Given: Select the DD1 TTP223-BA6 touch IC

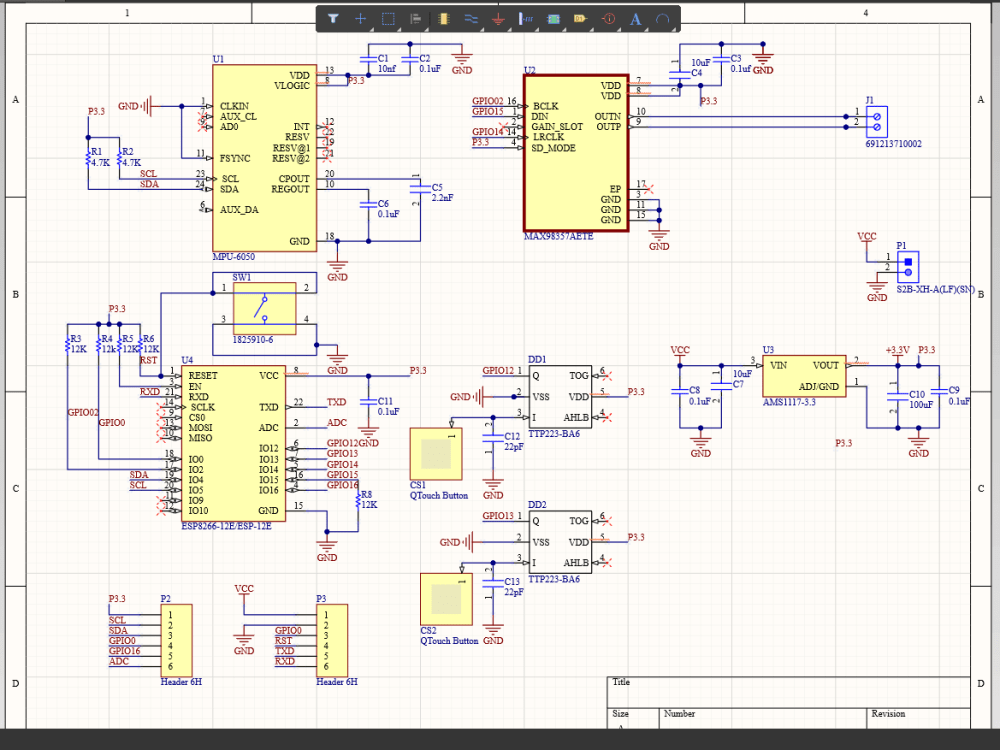Looking at the screenshot, I should [560, 397].
